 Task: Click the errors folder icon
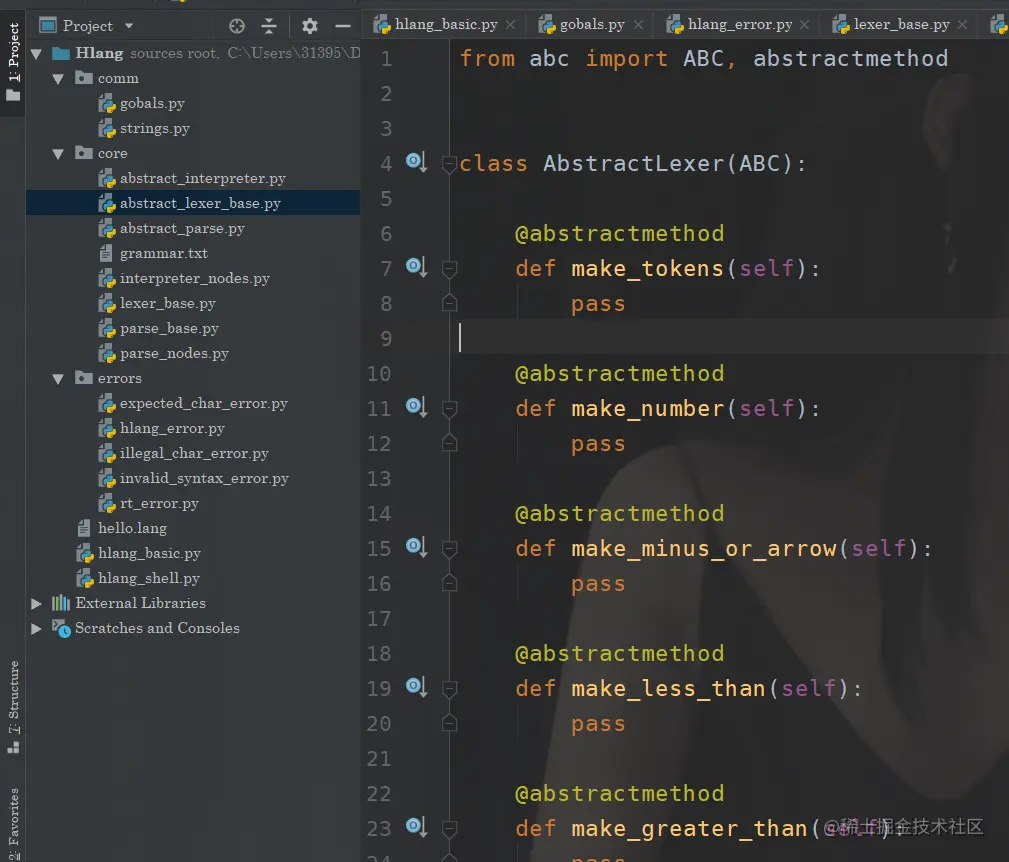pos(84,378)
